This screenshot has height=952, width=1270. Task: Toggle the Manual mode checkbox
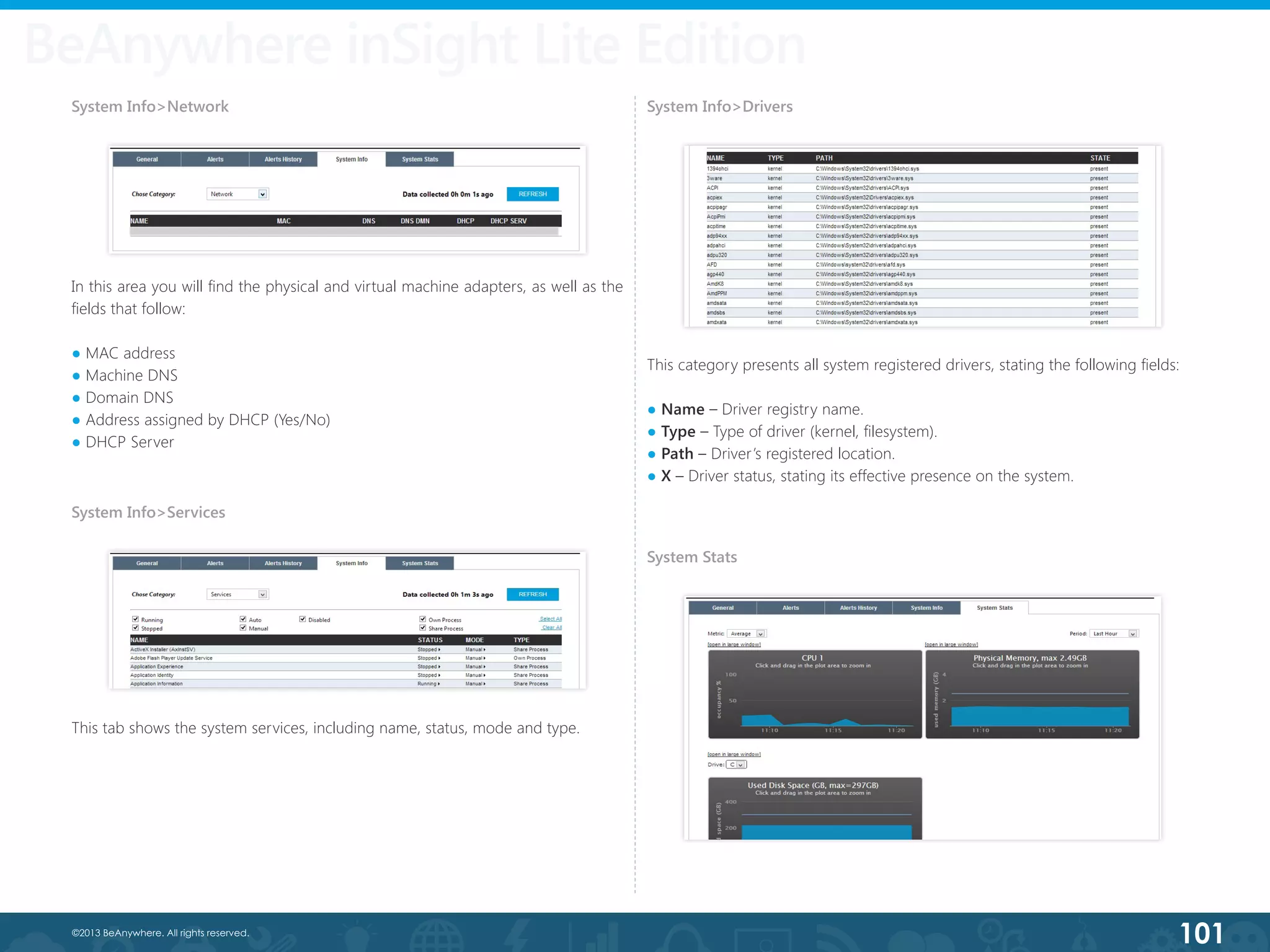[243, 628]
